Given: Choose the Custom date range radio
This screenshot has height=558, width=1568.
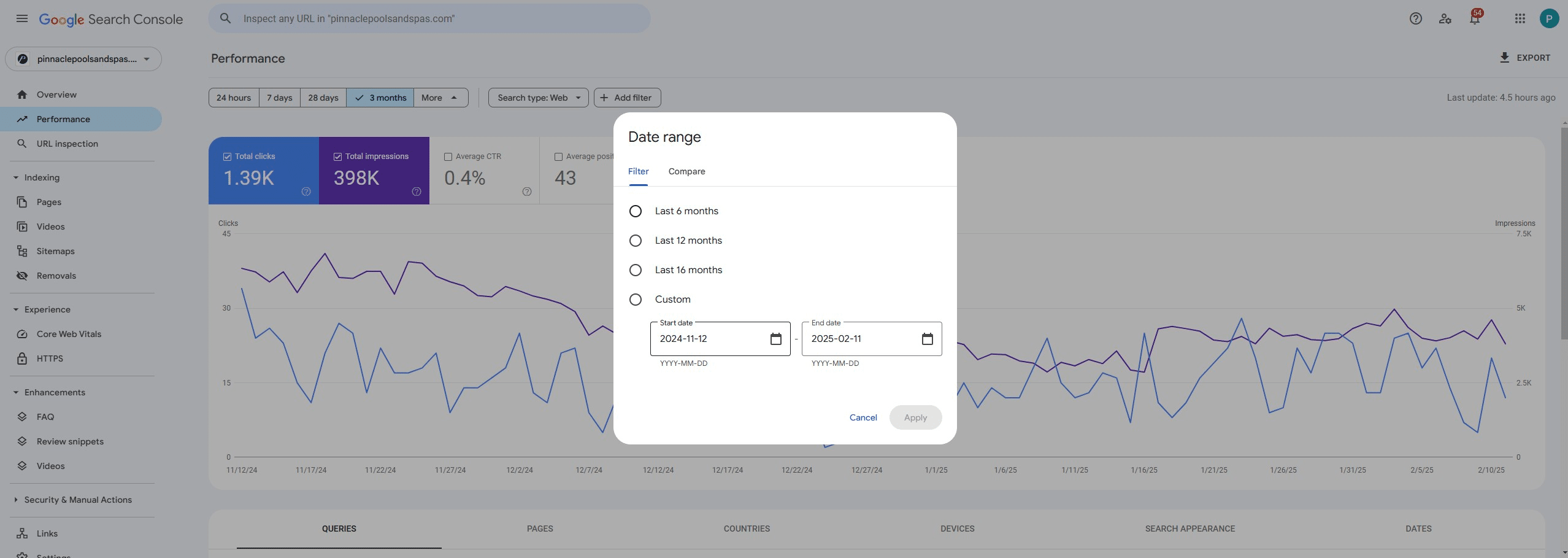Looking at the screenshot, I should pos(636,300).
